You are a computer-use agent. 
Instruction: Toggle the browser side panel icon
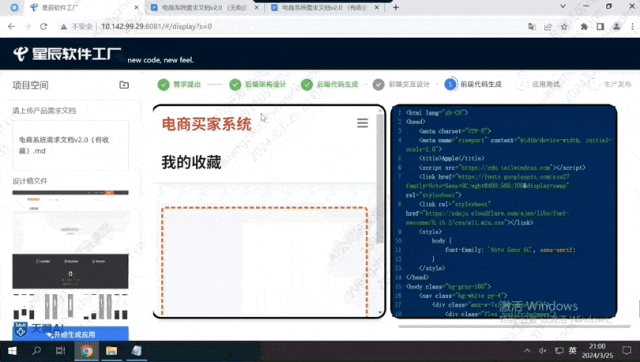(x=600, y=27)
